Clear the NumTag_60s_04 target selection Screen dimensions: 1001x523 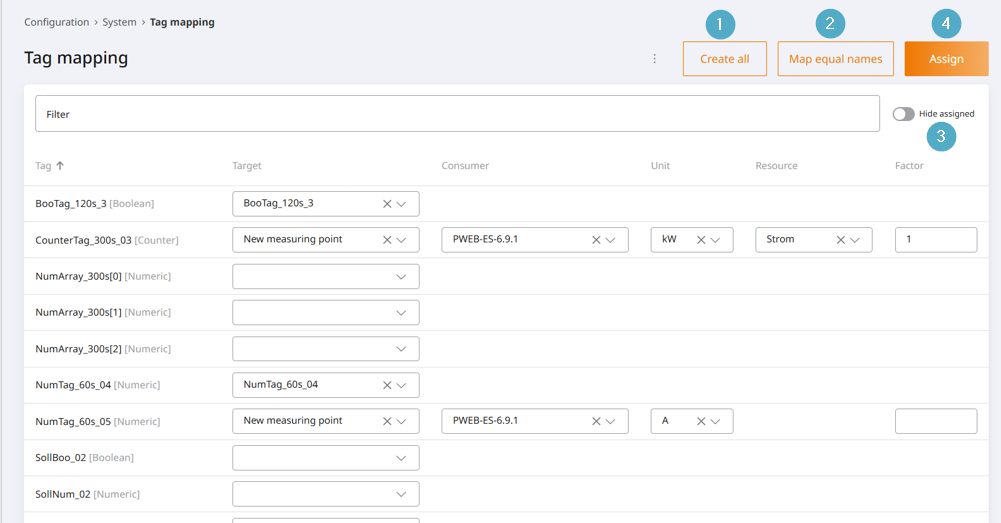[x=387, y=385]
